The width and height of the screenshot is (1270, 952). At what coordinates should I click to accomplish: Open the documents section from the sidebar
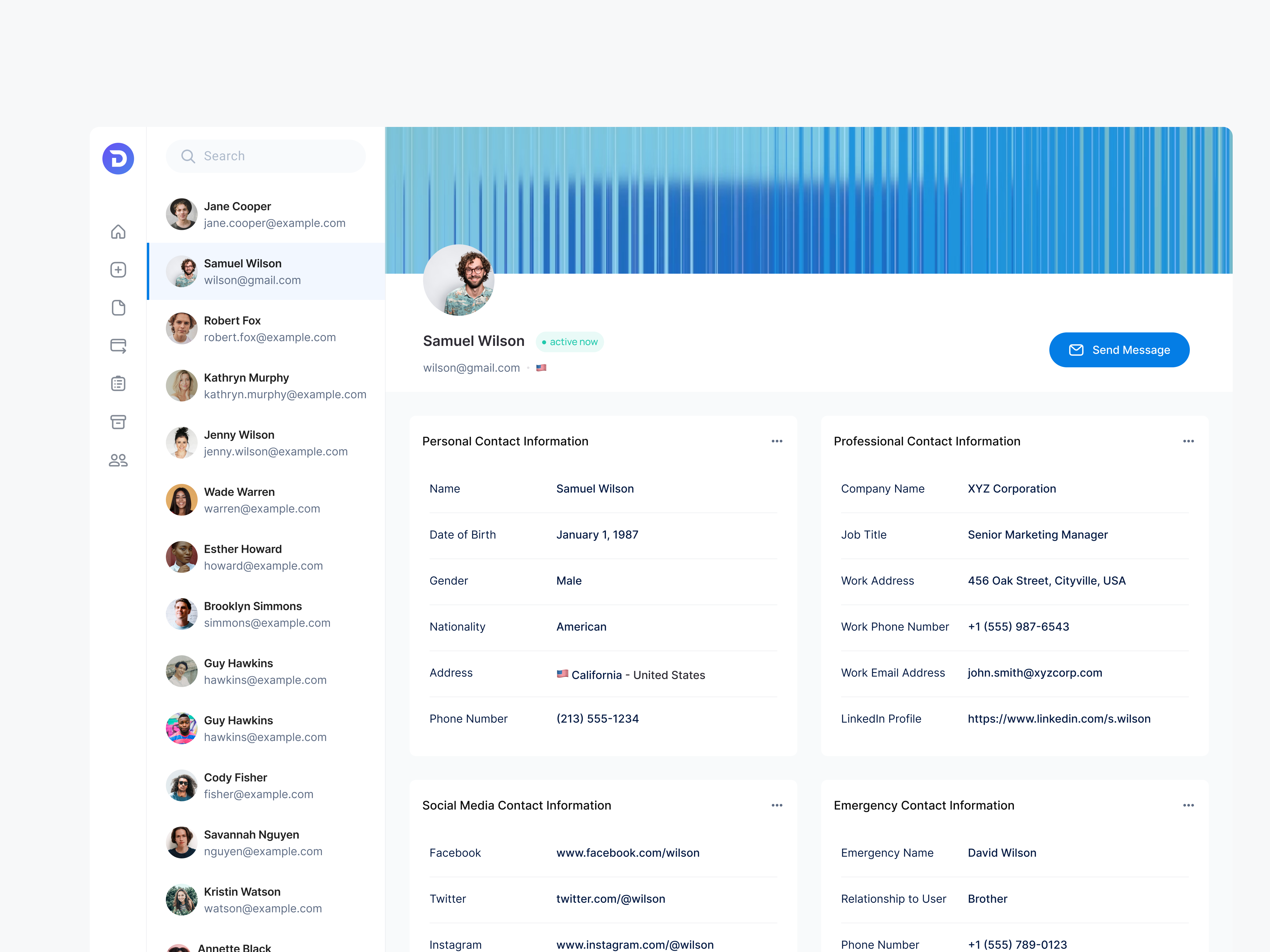click(x=118, y=308)
